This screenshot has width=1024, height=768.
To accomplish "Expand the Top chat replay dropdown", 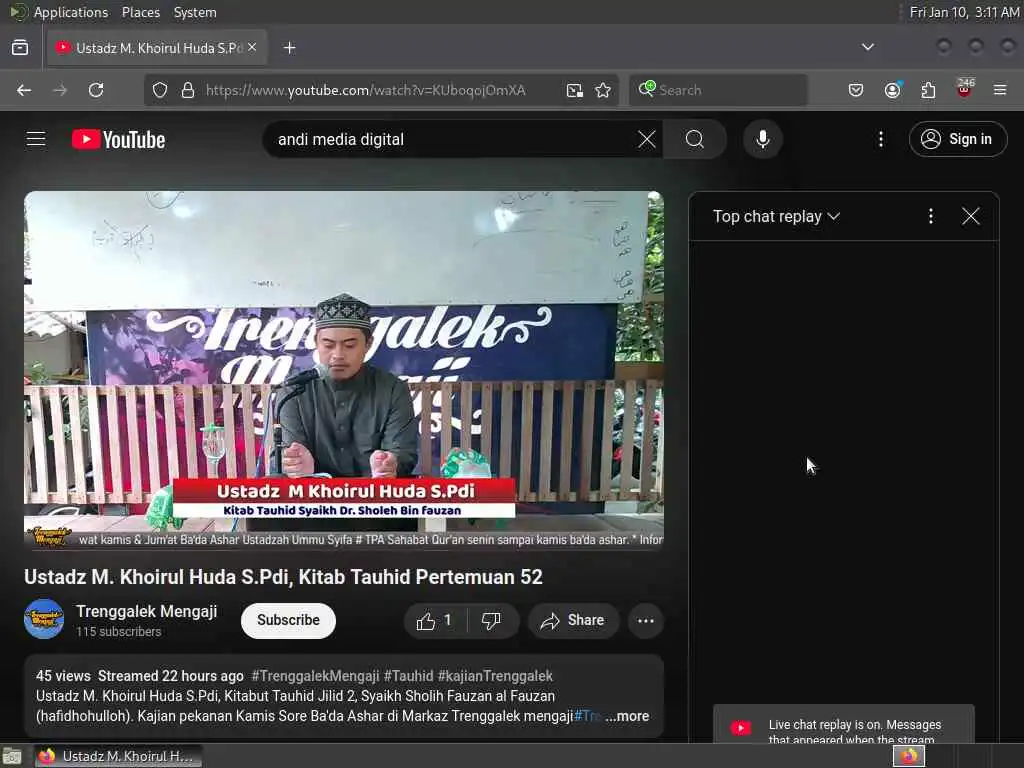I will click(776, 216).
